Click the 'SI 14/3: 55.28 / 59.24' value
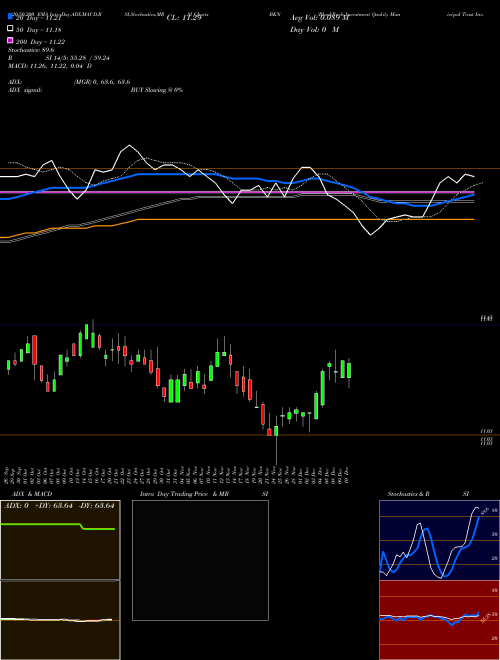Viewport: 500px width, 660px height. 77,58
